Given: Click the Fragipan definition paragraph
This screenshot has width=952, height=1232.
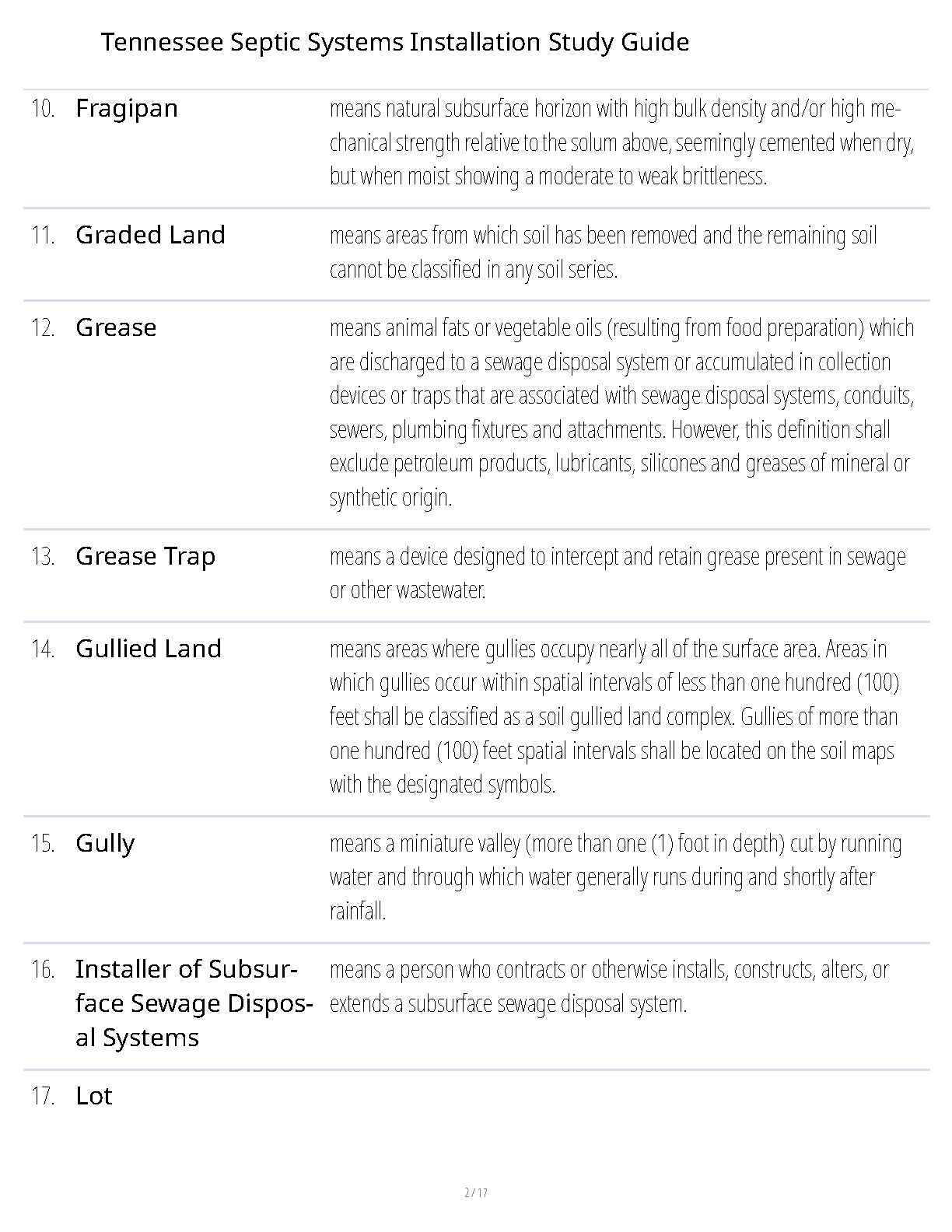Looking at the screenshot, I should tap(621, 142).
